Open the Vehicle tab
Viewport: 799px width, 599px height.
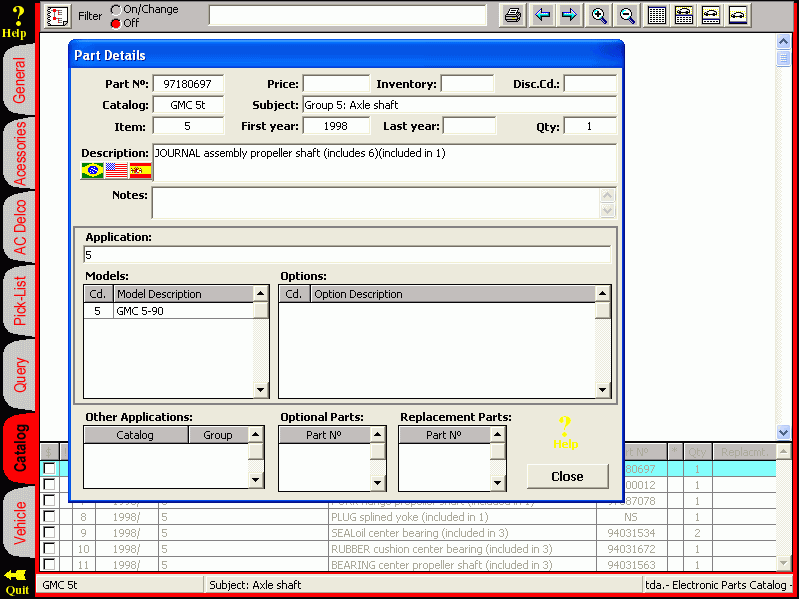click(18, 522)
